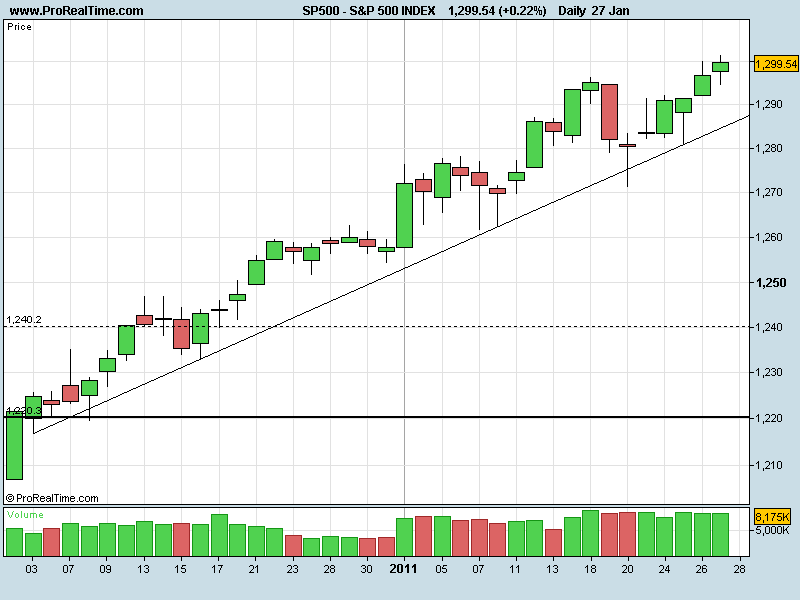
Task: Click the Price panel label
Action: [x=19, y=27]
